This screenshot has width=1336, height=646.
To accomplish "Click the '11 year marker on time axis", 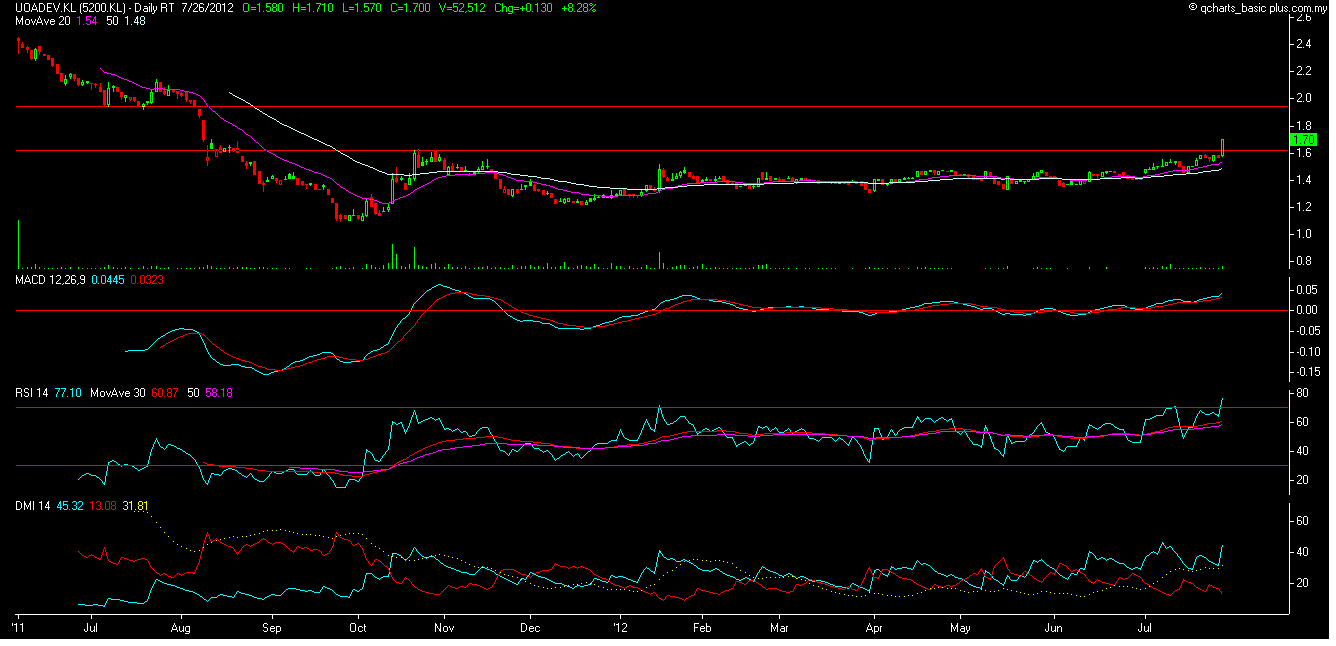I will [x=18, y=628].
